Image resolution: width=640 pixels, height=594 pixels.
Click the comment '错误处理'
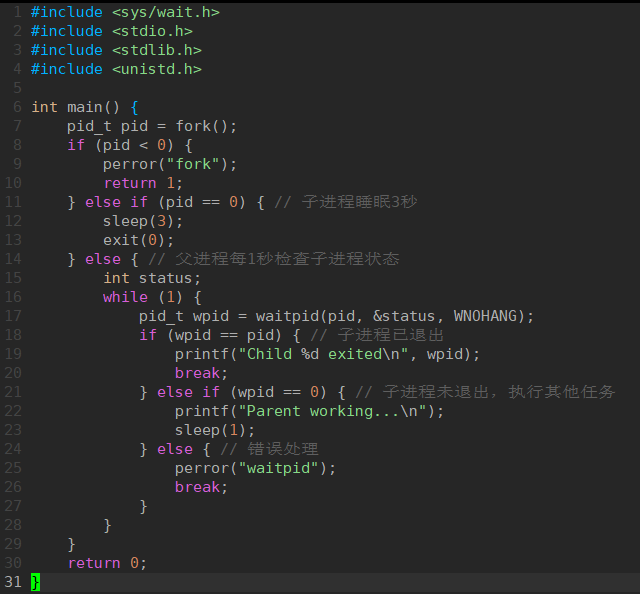click(x=283, y=449)
